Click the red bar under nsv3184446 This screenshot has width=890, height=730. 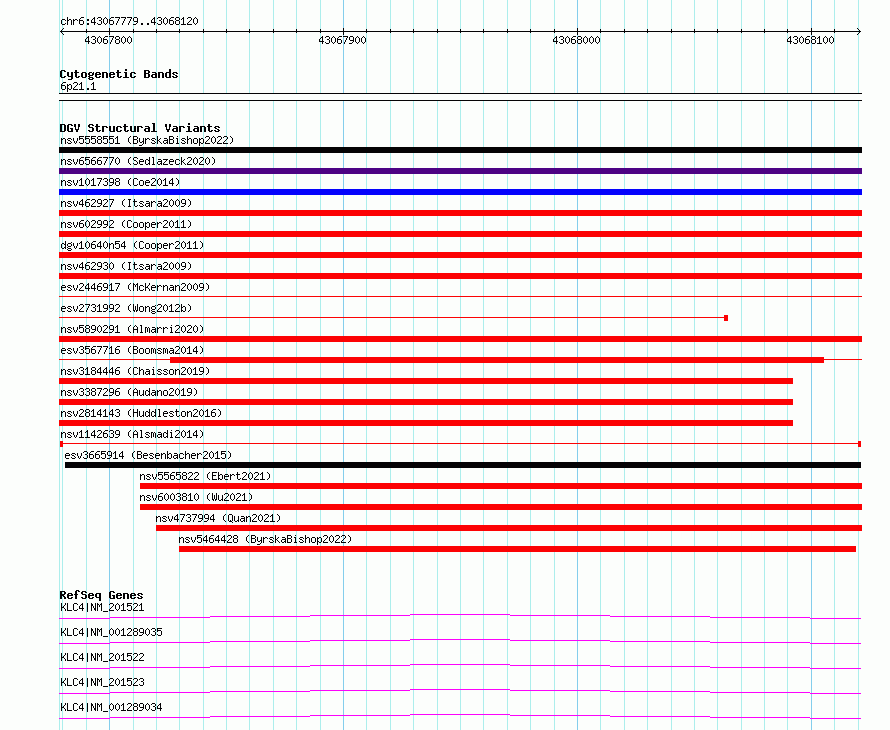click(x=426, y=381)
